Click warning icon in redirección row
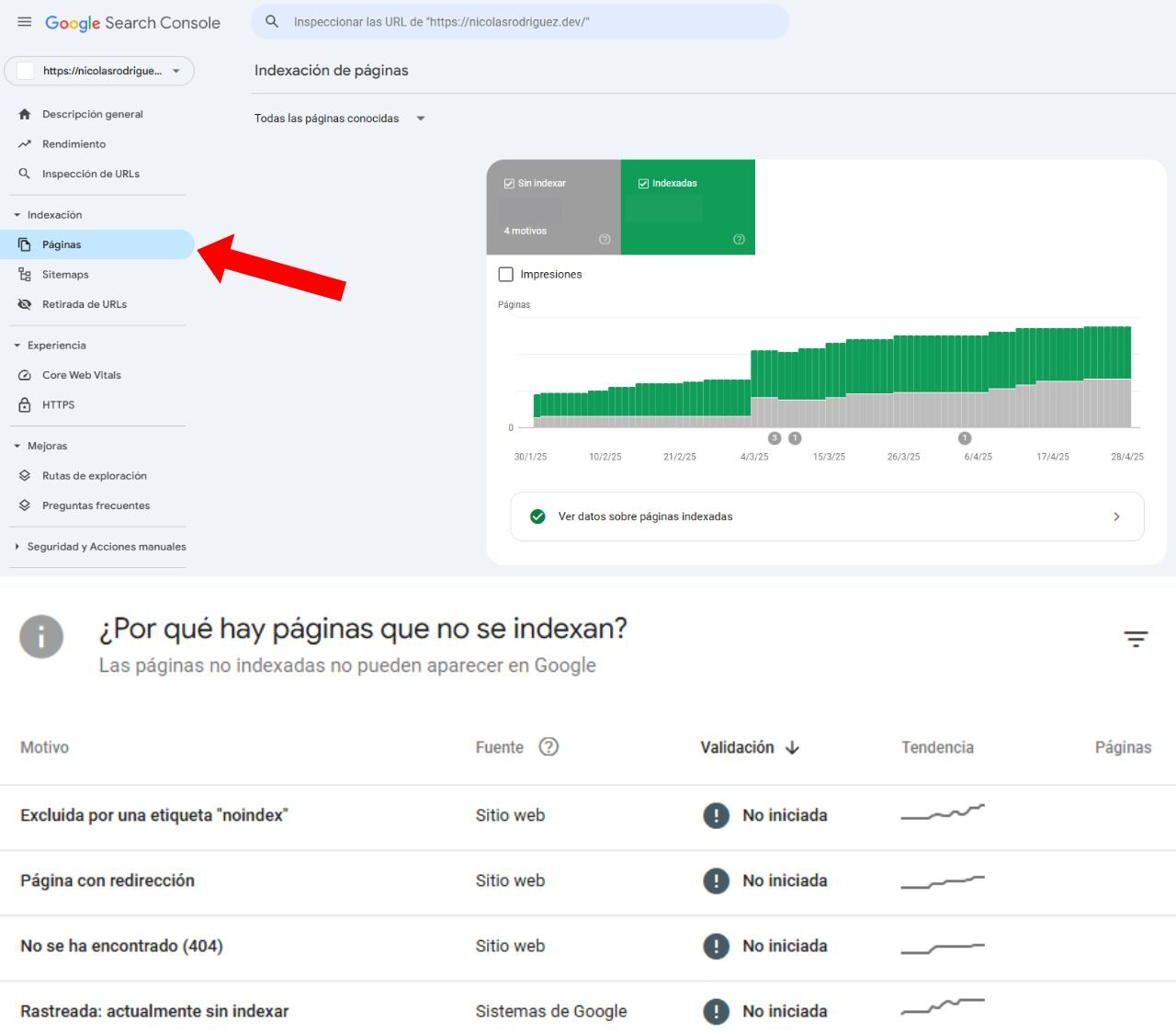The height and width of the screenshot is (1033, 1176). (x=716, y=880)
